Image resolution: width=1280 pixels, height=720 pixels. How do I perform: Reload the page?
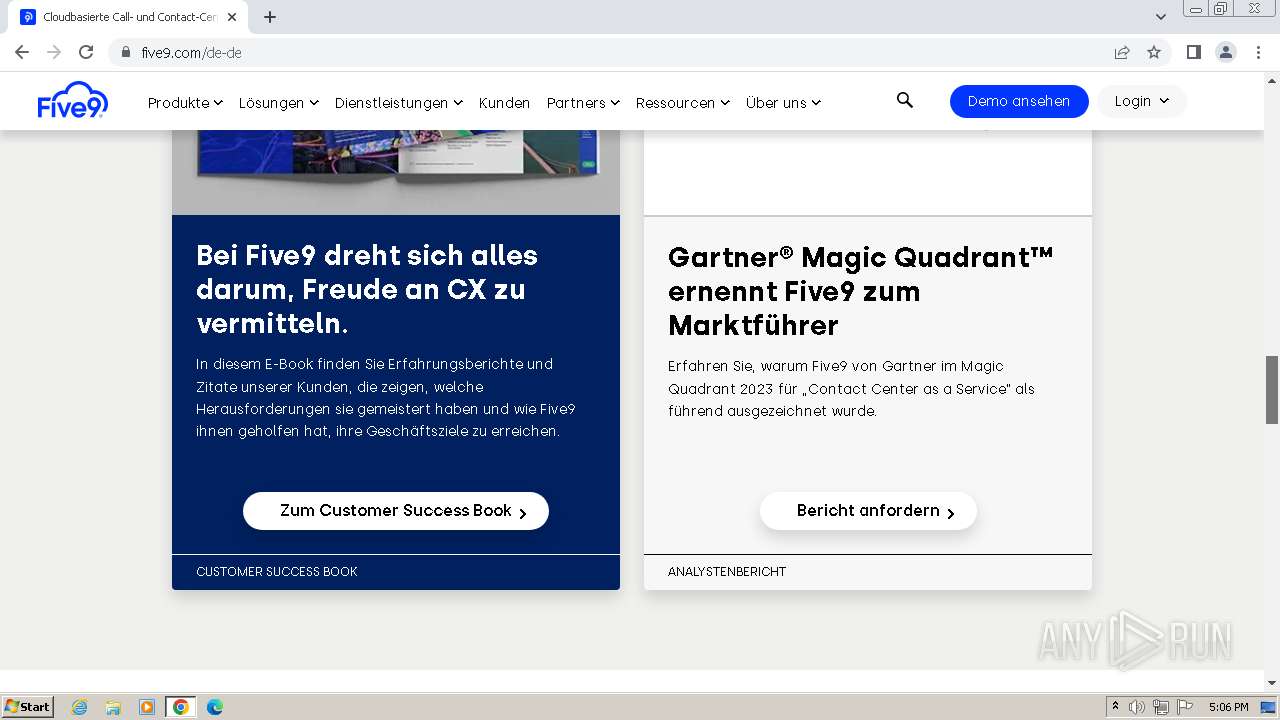86,52
